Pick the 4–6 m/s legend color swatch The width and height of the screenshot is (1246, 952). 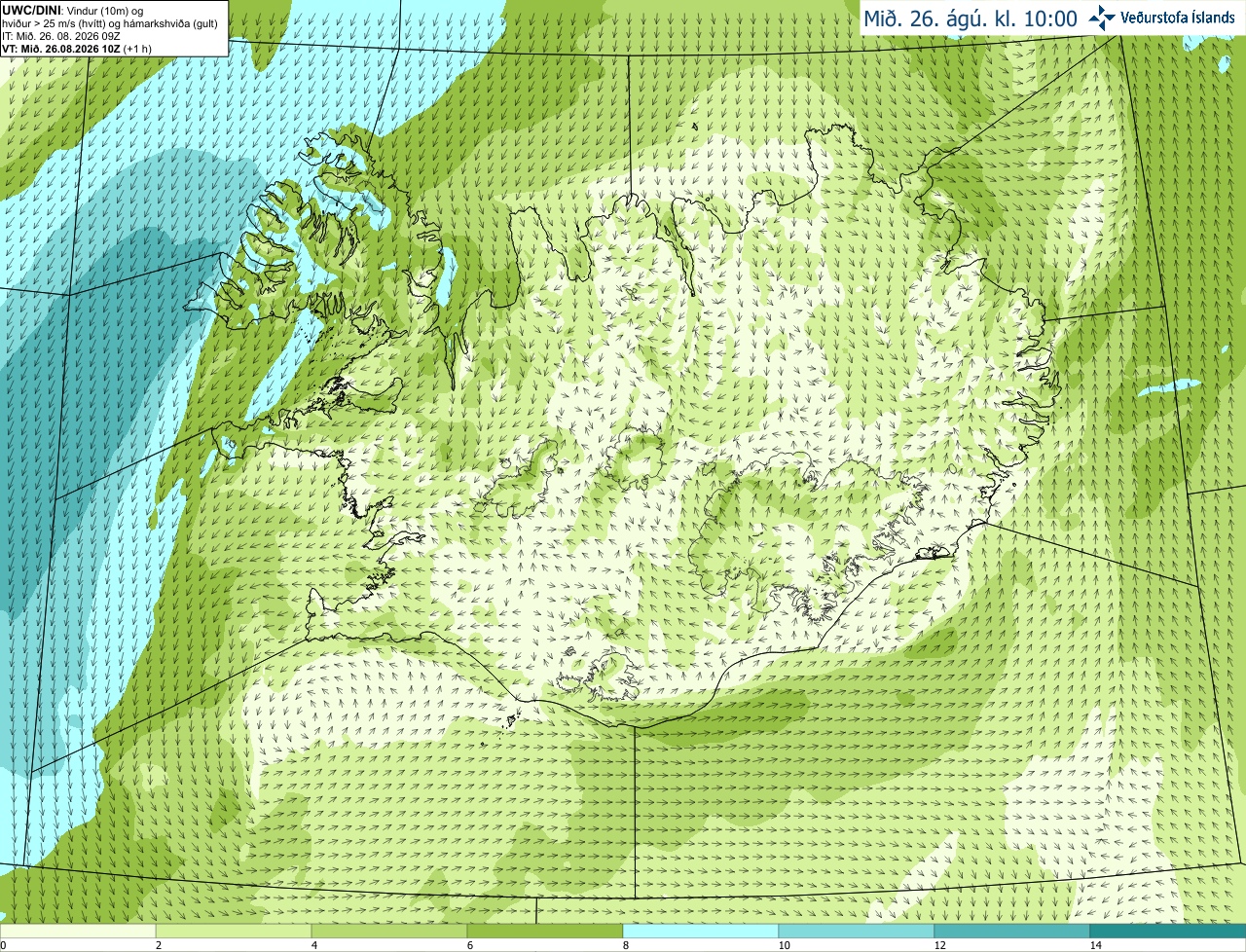(389, 932)
